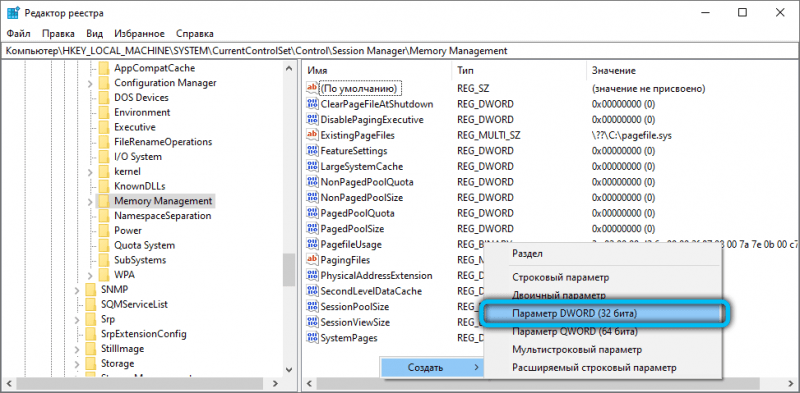Click the Executive folder icon
The image size is (800, 393).
pos(104,127)
